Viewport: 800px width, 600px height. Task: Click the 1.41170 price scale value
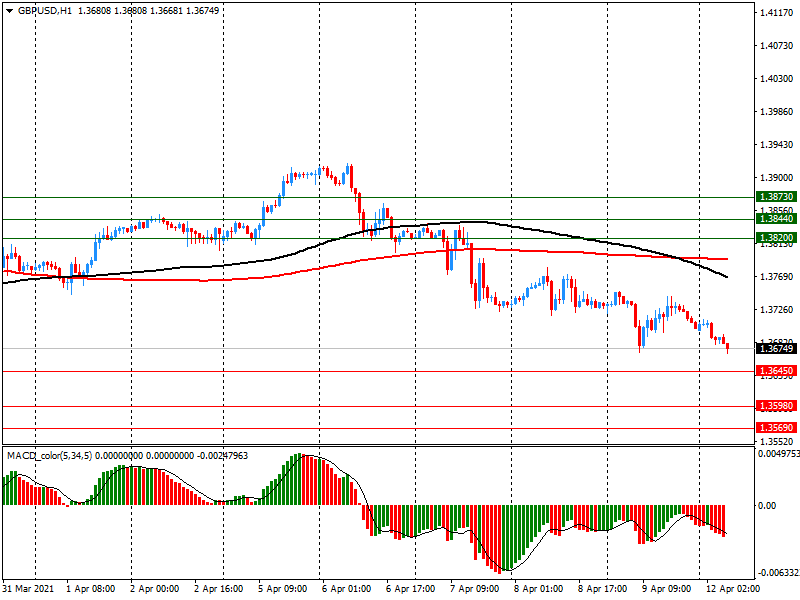point(777,13)
